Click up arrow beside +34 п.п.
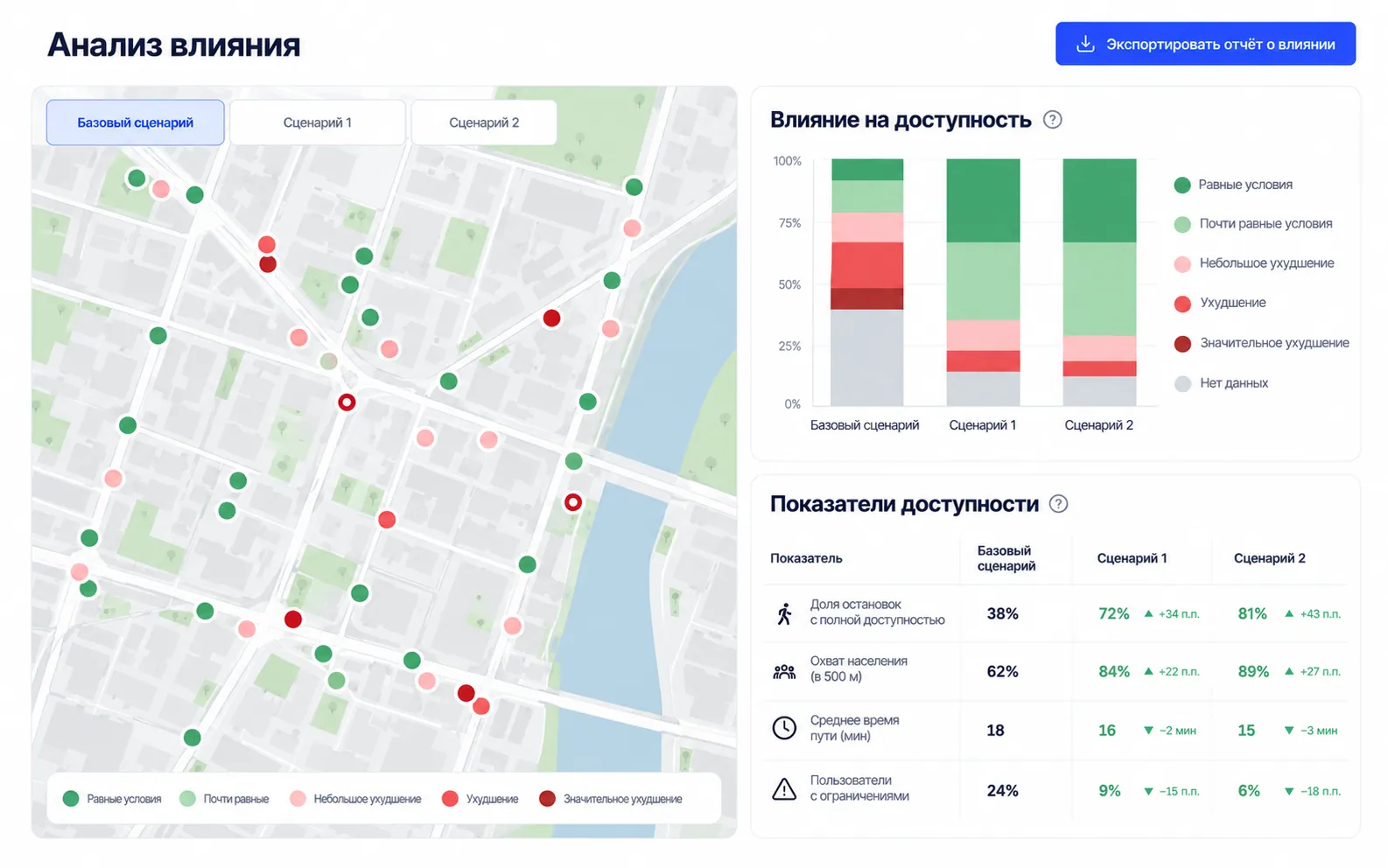This screenshot has height=868, width=1388. pyautogui.click(x=1148, y=614)
